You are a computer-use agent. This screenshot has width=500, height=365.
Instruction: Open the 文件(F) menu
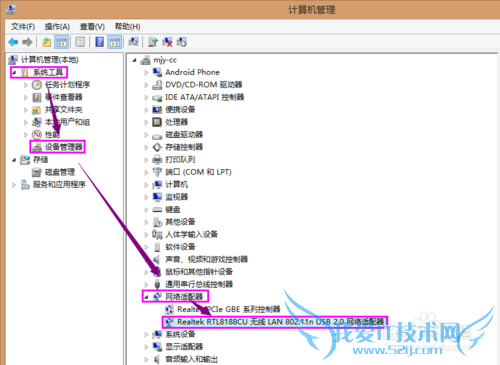23,27
